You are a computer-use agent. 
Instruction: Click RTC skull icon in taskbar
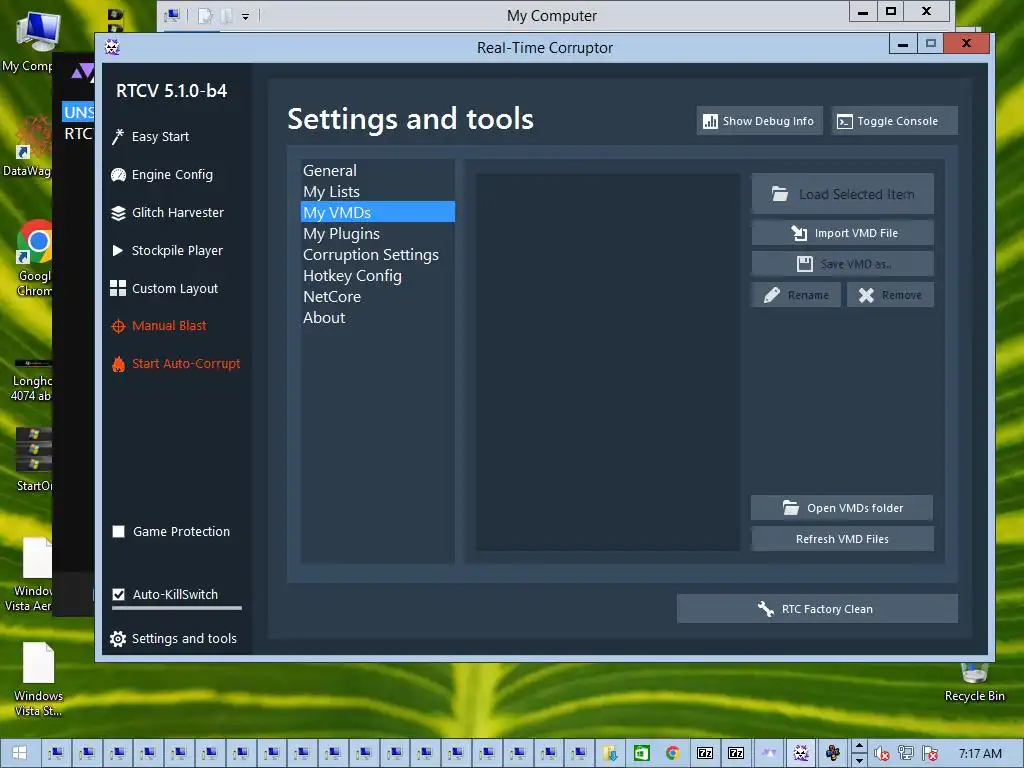click(801, 753)
